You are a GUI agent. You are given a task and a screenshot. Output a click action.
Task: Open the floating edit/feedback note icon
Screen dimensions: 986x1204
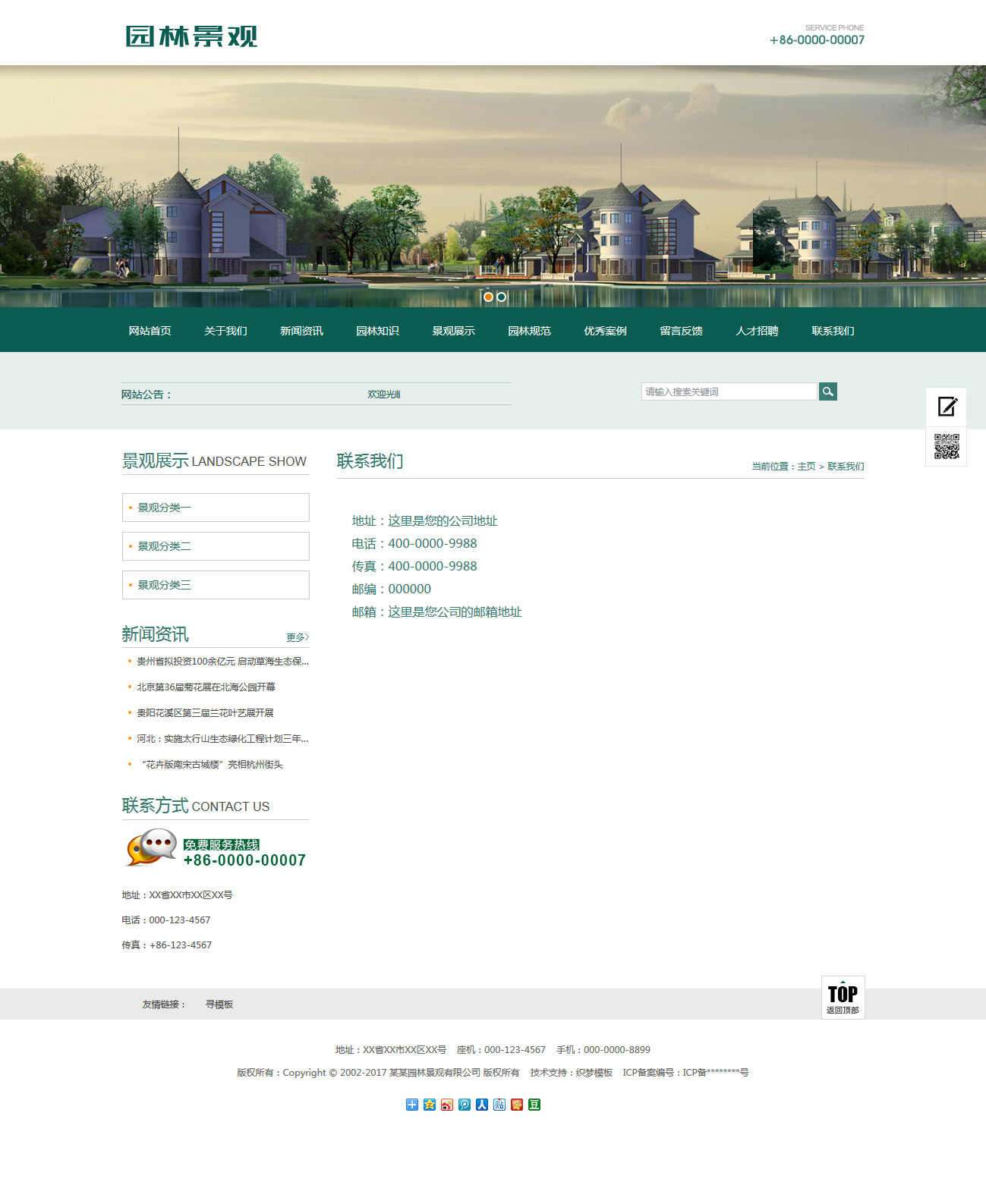(x=946, y=407)
